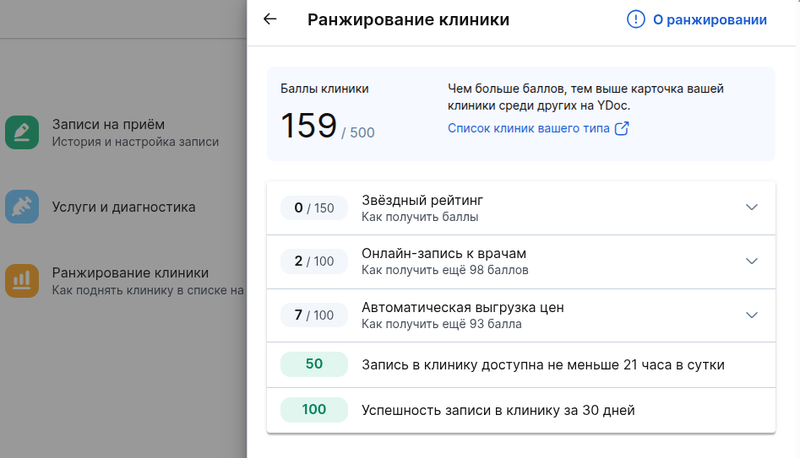This screenshot has height=458, width=800.
Task: Click the '159' clinic score value
Action: (x=309, y=125)
